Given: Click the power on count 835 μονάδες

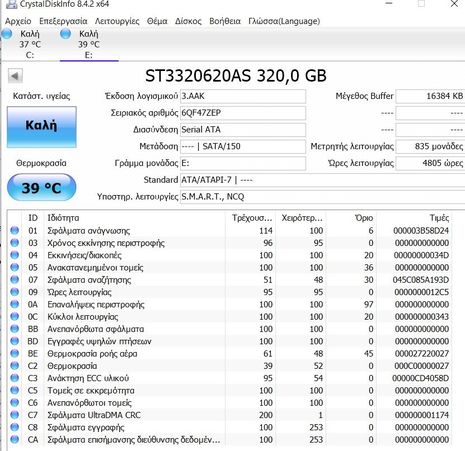Looking at the screenshot, I should click(x=430, y=146).
